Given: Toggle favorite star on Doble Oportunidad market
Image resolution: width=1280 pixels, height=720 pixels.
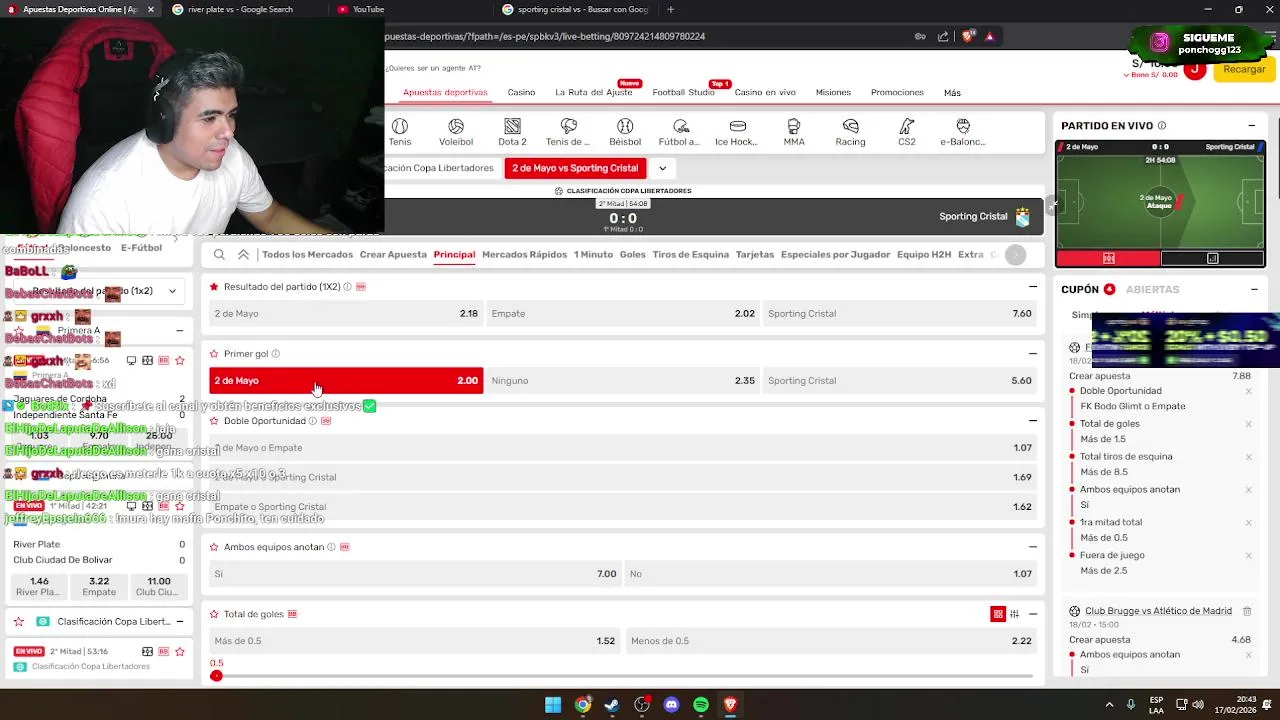Looking at the screenshot, I should pyautogui.click(x=214, y=421).
